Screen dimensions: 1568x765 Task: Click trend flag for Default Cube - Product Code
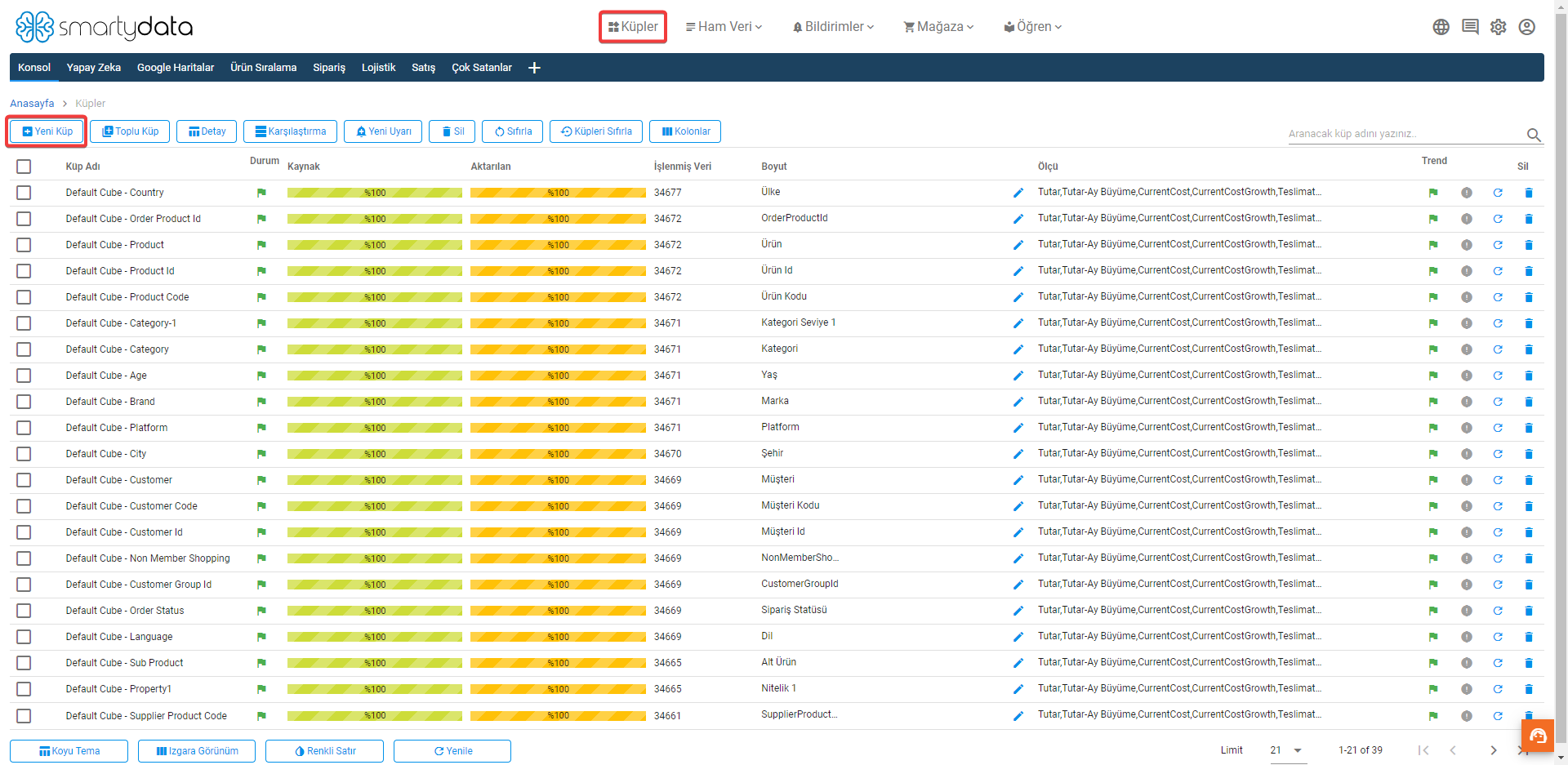coord(1433,297)
